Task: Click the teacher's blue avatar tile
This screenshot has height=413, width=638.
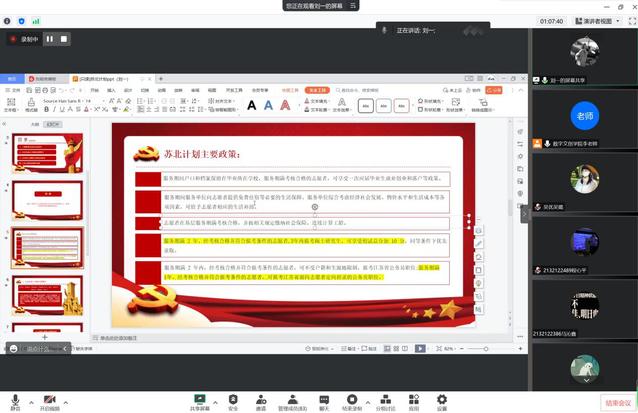Action: [585, 116]
